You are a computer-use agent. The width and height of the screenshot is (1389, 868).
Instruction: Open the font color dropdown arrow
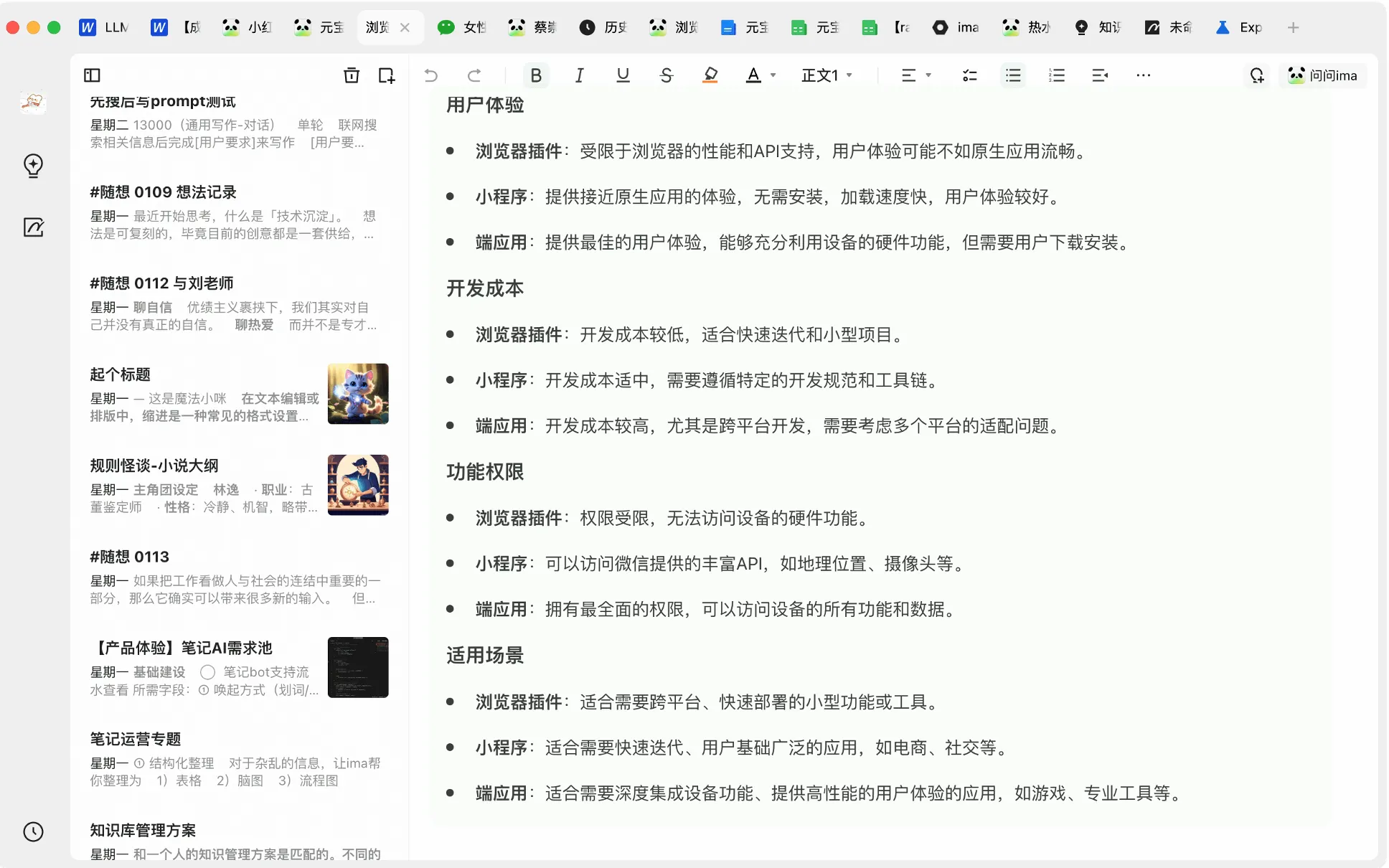773,75
